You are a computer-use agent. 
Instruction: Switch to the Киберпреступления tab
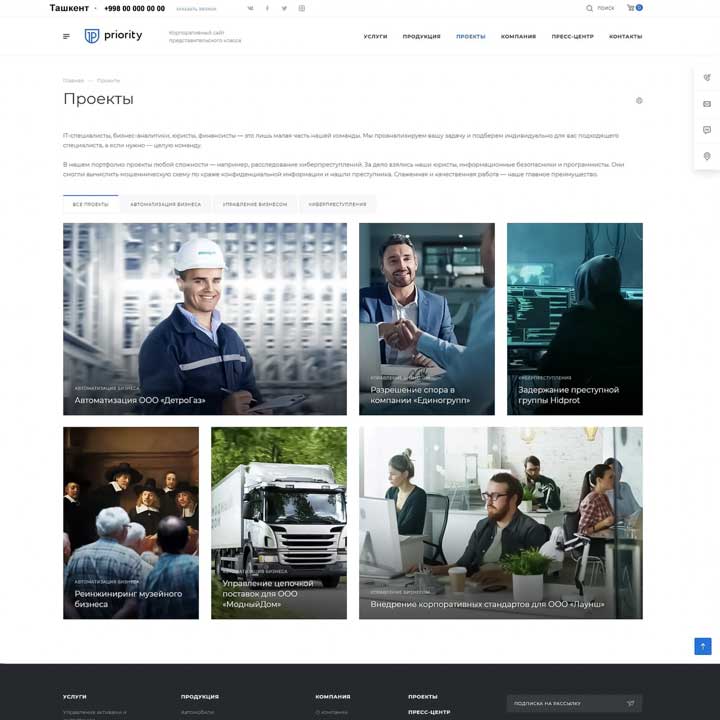pos(337,204)
